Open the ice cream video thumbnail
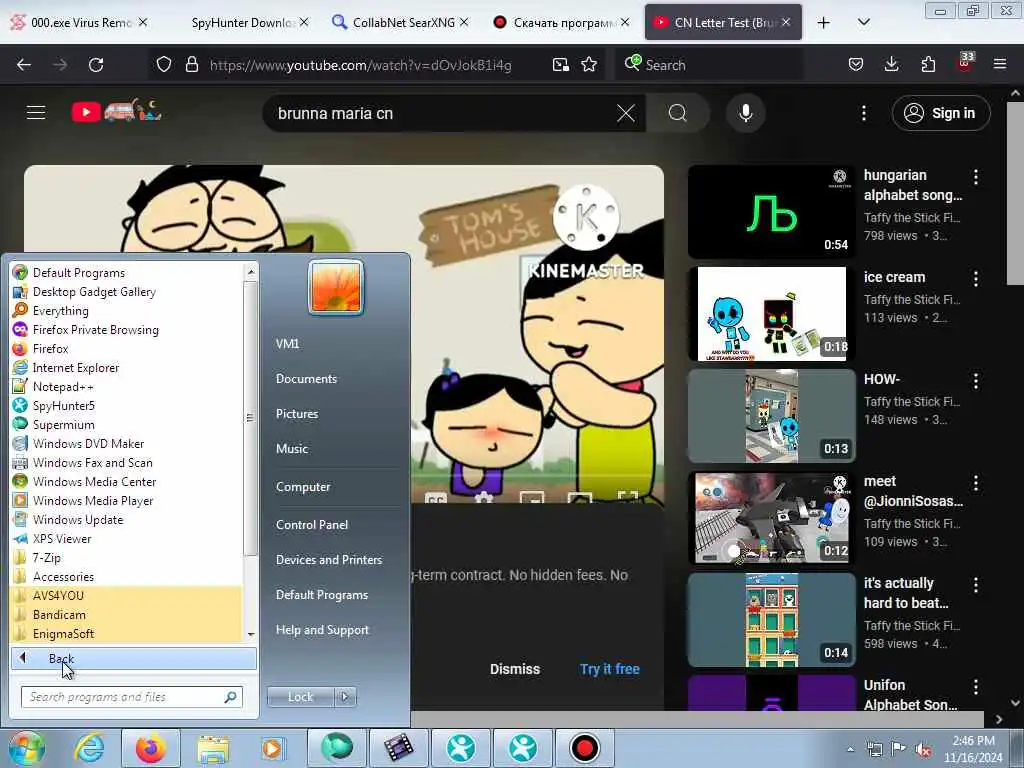The width and height of the screenshot is (1024, 768). click(x=771, y=314)
